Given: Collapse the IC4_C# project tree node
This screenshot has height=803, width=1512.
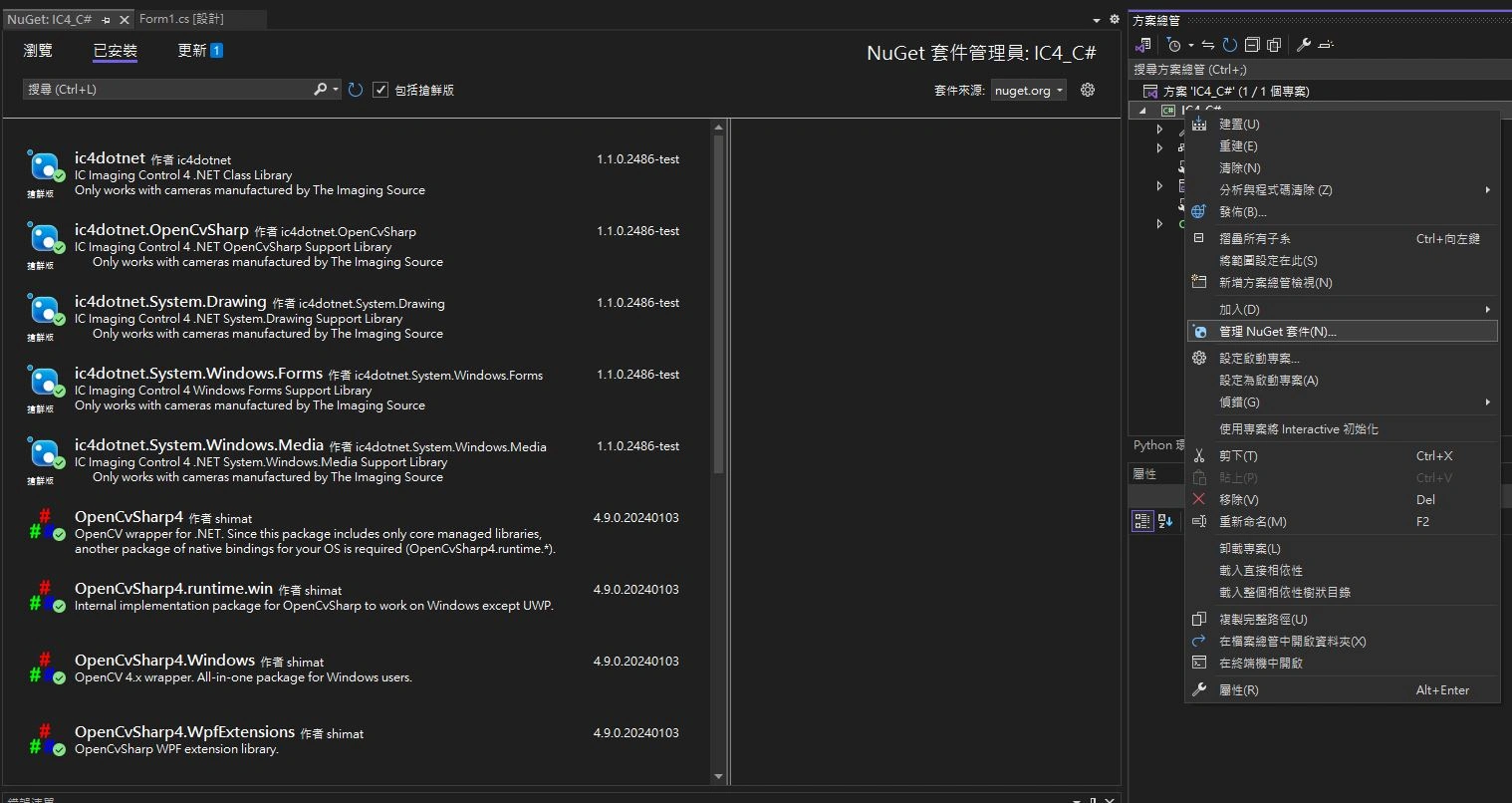Looking at the screenshot, I should tap(1142, 111).
